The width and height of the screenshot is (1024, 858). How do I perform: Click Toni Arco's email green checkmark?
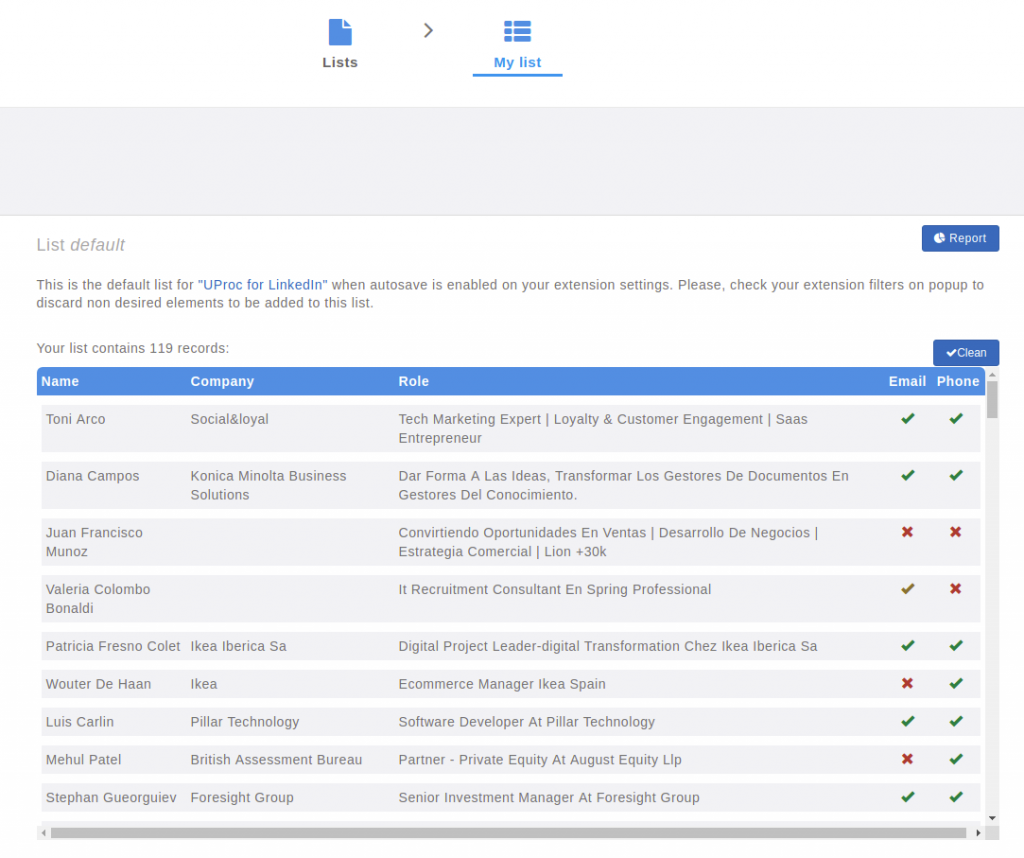click(x=907, y=419)
